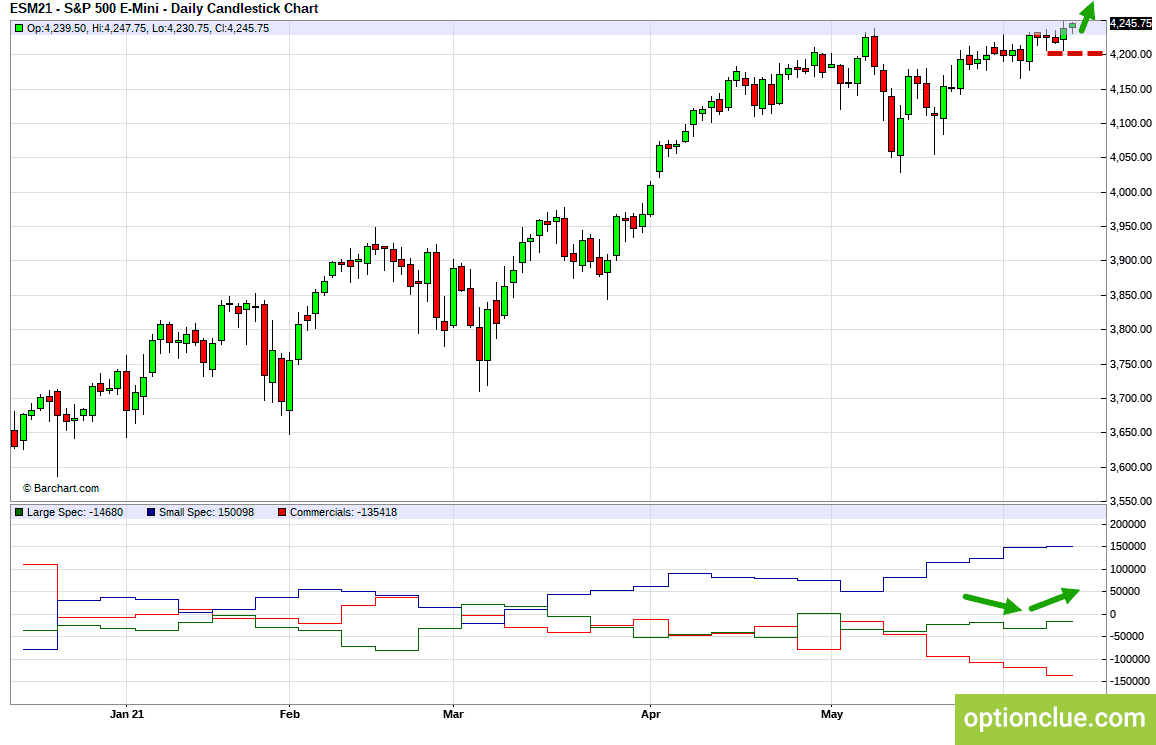Click the 'Commercials: -135418' legend label
The image size is (1156, 745).
tap(344, 512)
